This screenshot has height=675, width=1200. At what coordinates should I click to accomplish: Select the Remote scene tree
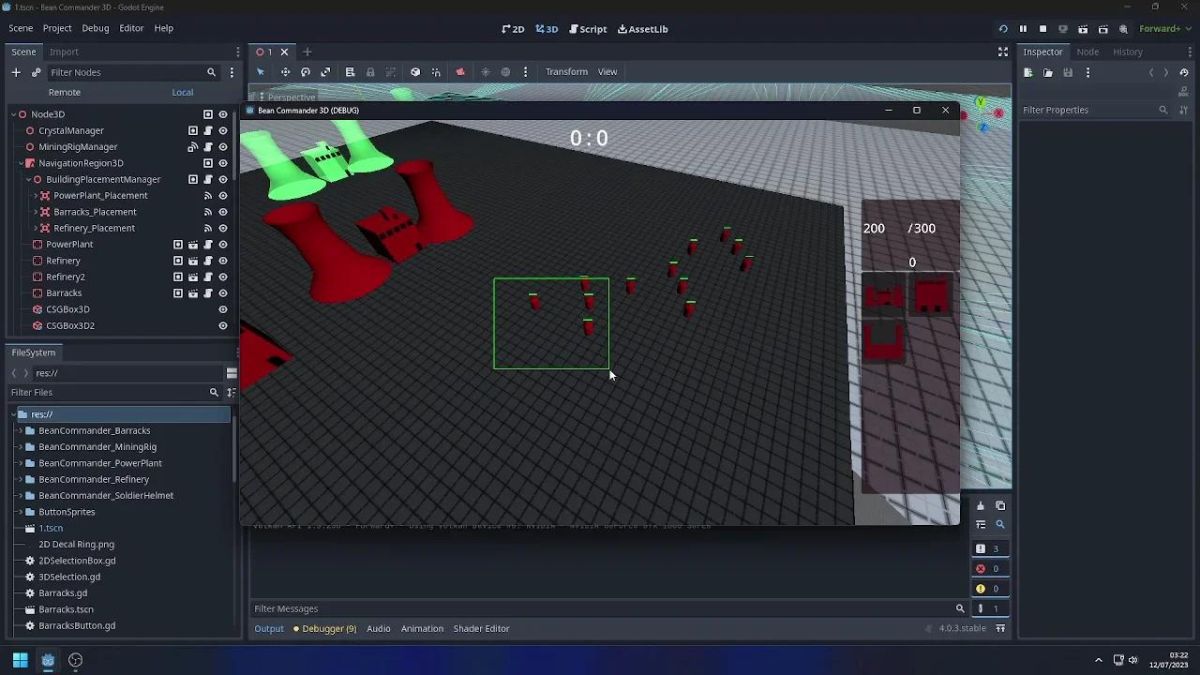tap(64, 92)
